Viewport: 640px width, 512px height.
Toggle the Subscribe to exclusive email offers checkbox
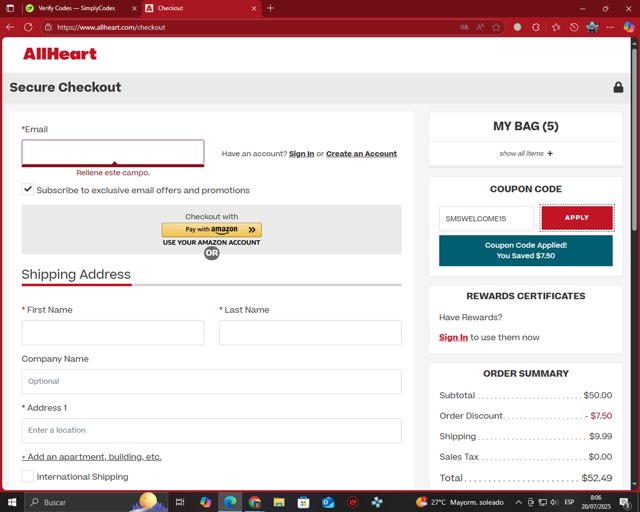click(x=27, y=189)
